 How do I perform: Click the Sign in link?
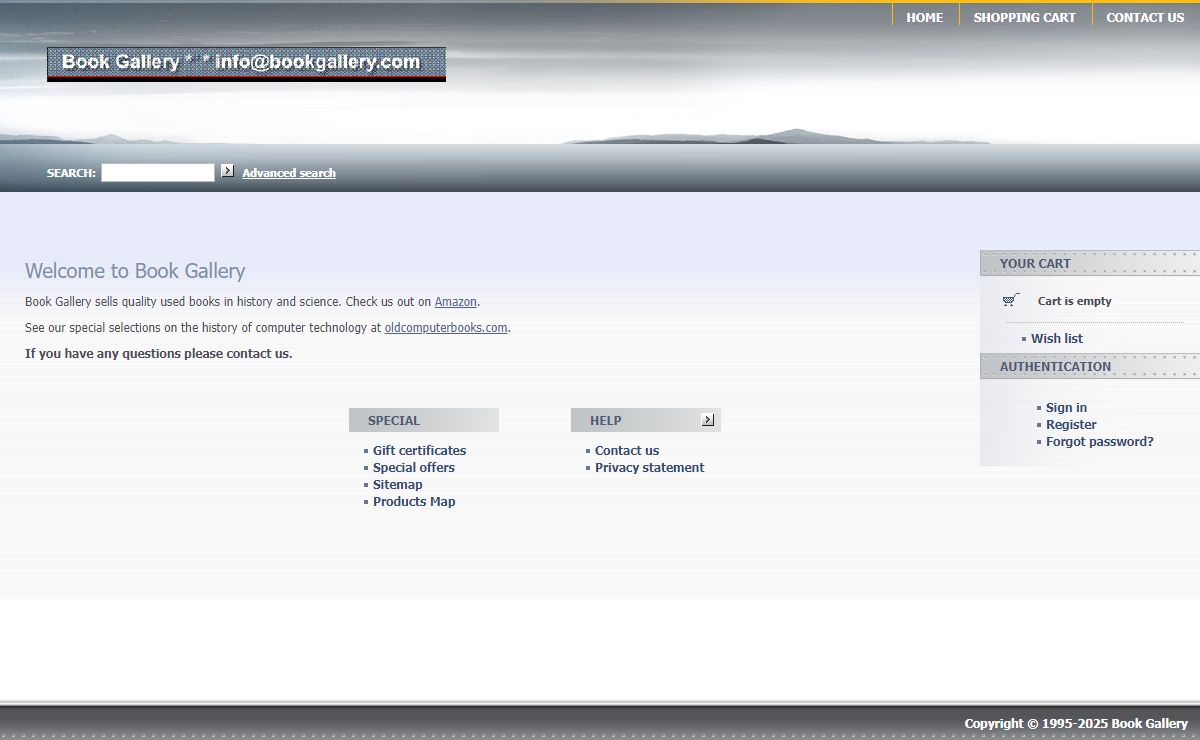(1066, 408)
